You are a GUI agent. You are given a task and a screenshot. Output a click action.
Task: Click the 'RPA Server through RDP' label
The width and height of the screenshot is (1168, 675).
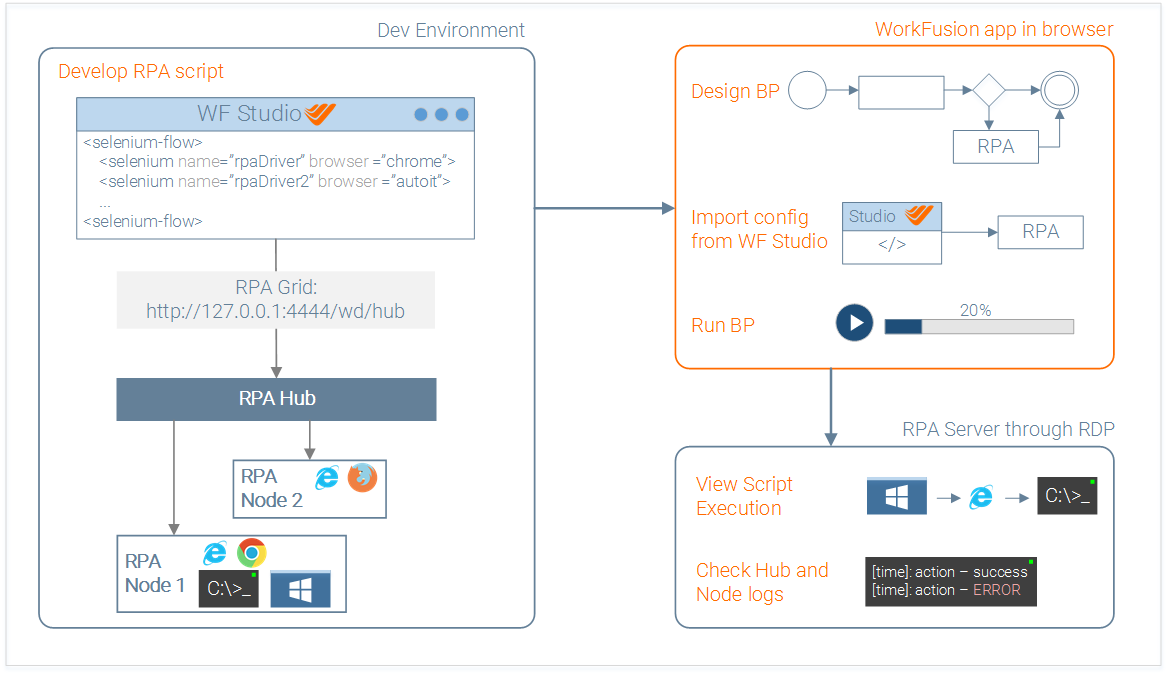1009,430
